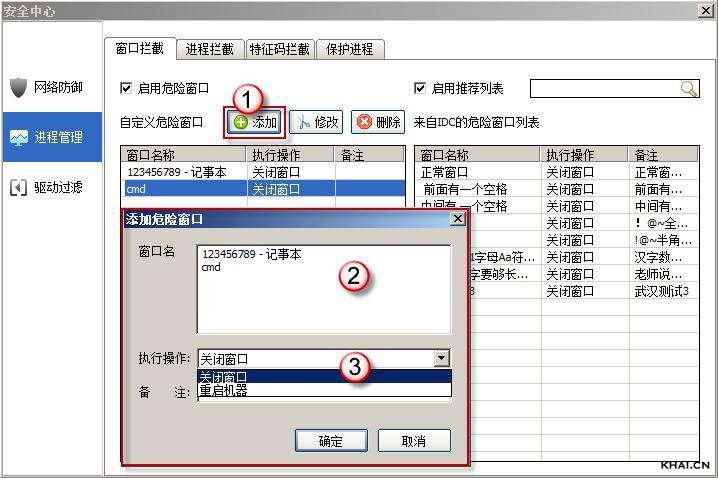This screenshot has height=478, width=718.
Task: Switch to 进程拦截 tab
Action: coord(210,48)
